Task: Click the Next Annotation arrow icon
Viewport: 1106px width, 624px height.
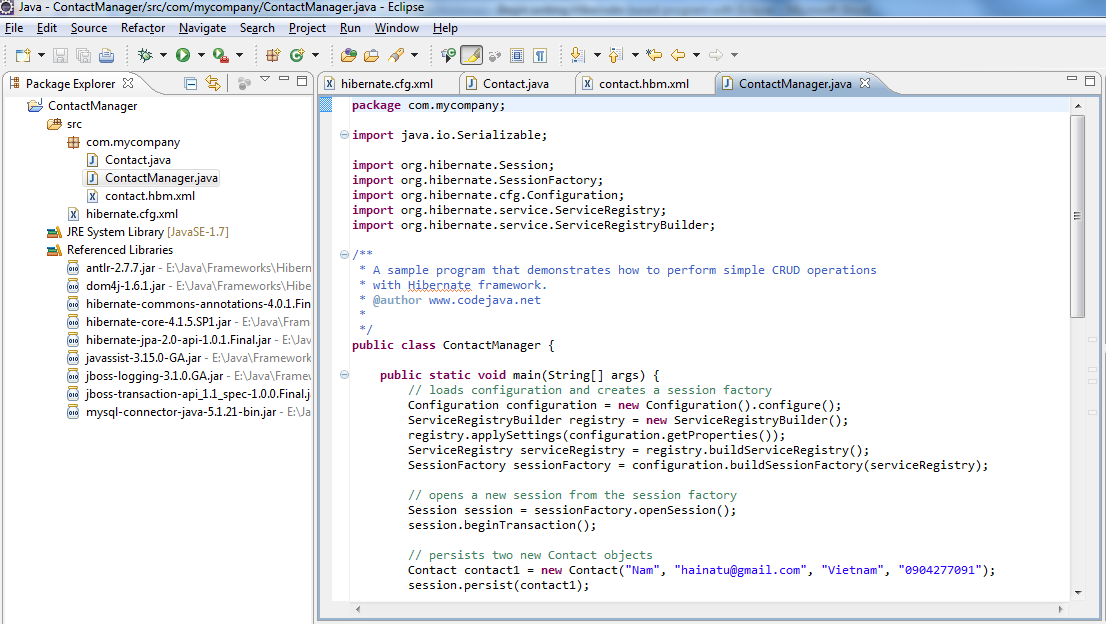Action: tap(578, 55)
